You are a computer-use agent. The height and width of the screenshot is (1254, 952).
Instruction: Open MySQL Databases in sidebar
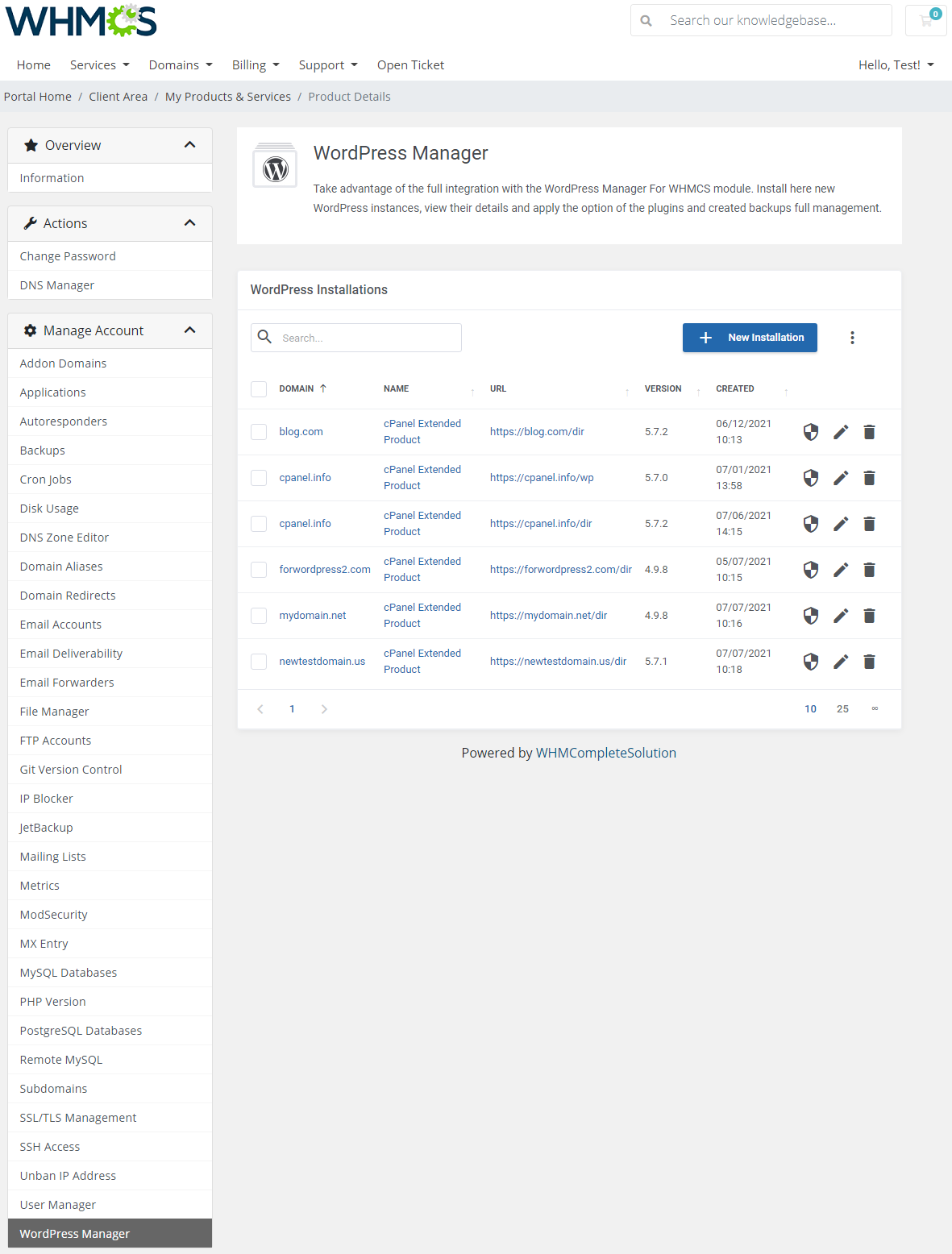click(110, 973)
